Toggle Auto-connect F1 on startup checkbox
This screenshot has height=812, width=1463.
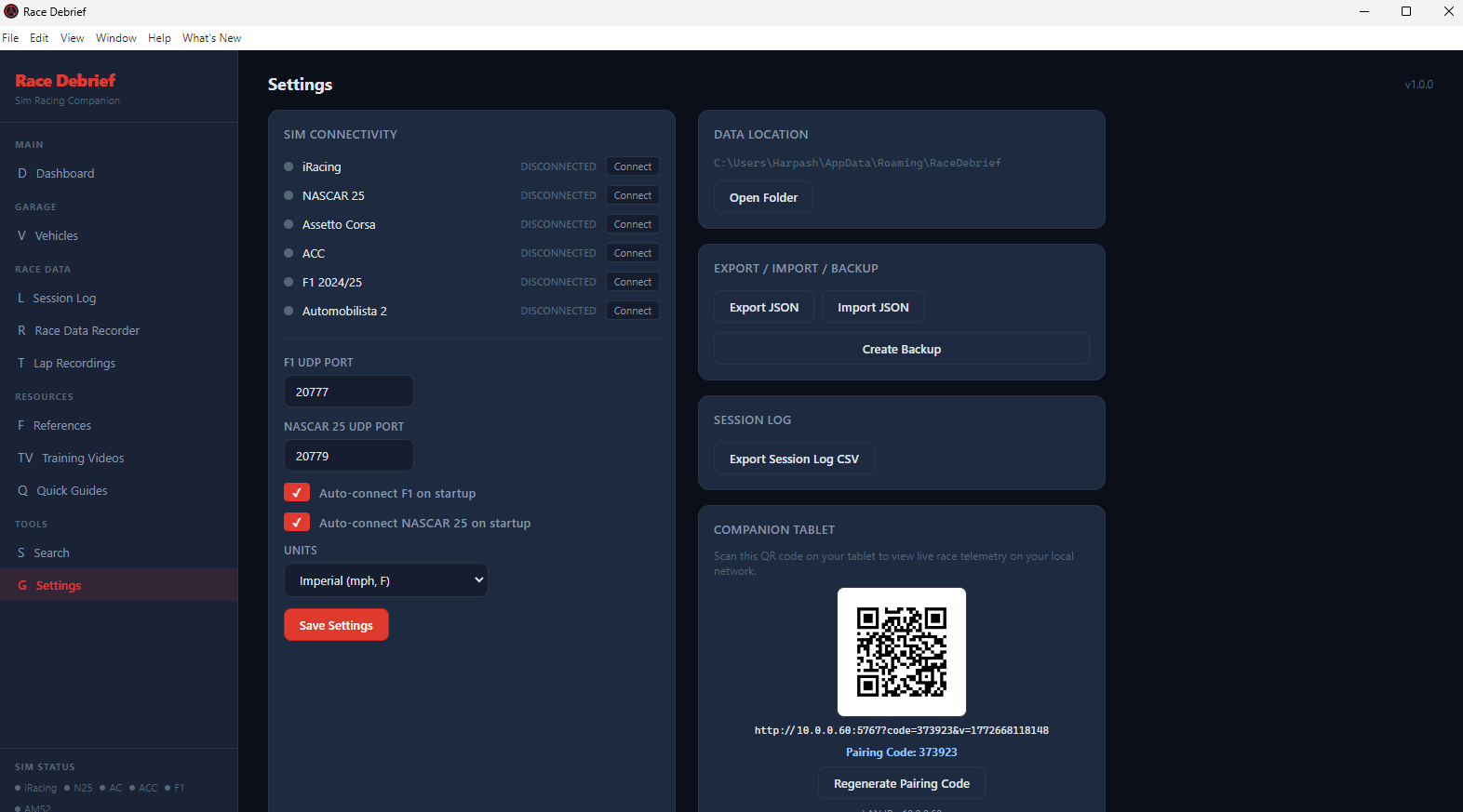tap(297, 493)
